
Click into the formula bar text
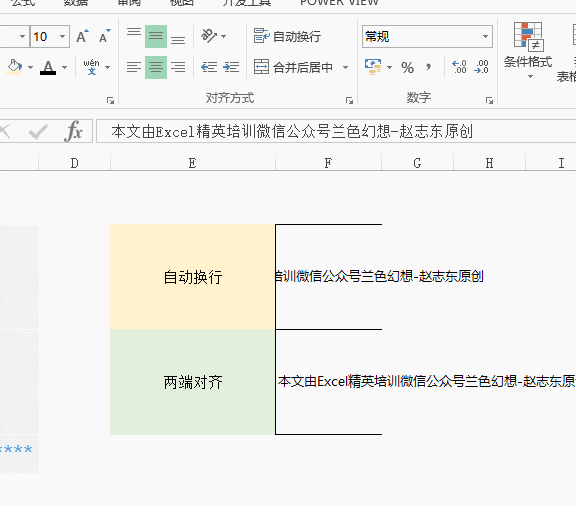(336, 131)
